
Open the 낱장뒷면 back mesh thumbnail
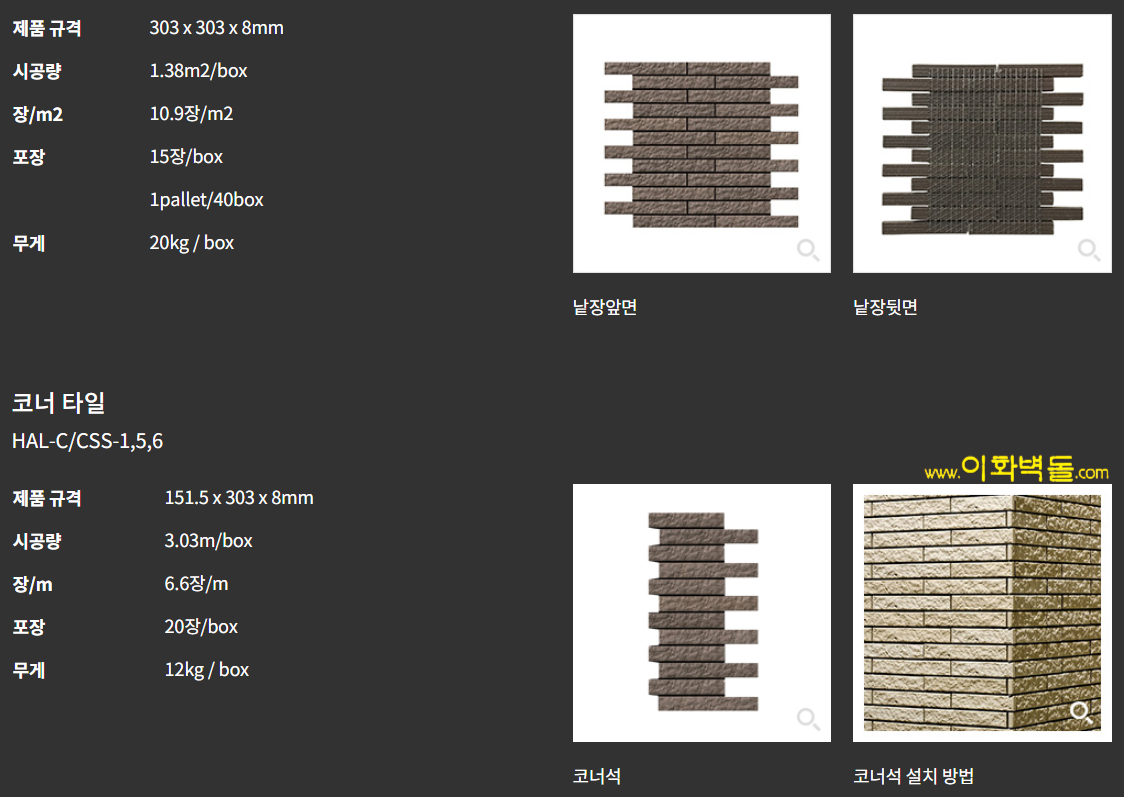pos(981,143)
